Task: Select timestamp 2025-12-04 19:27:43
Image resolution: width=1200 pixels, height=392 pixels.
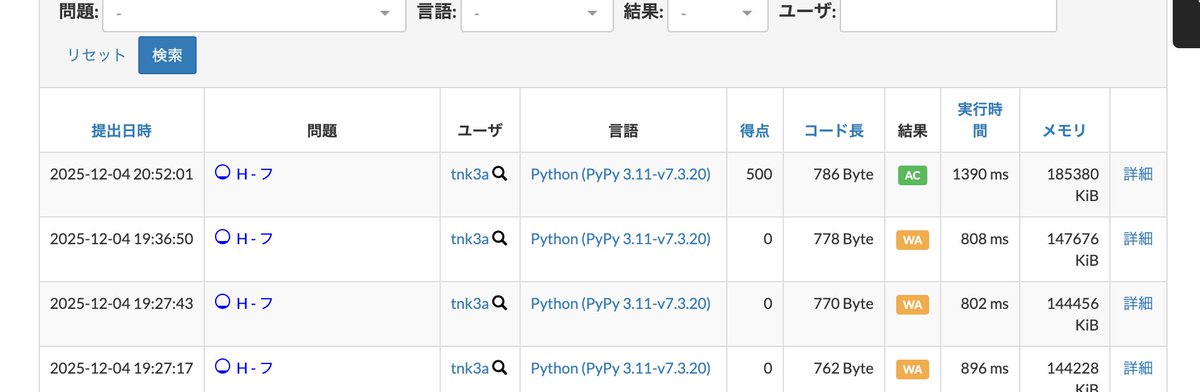Action: (x=121, y=303)
